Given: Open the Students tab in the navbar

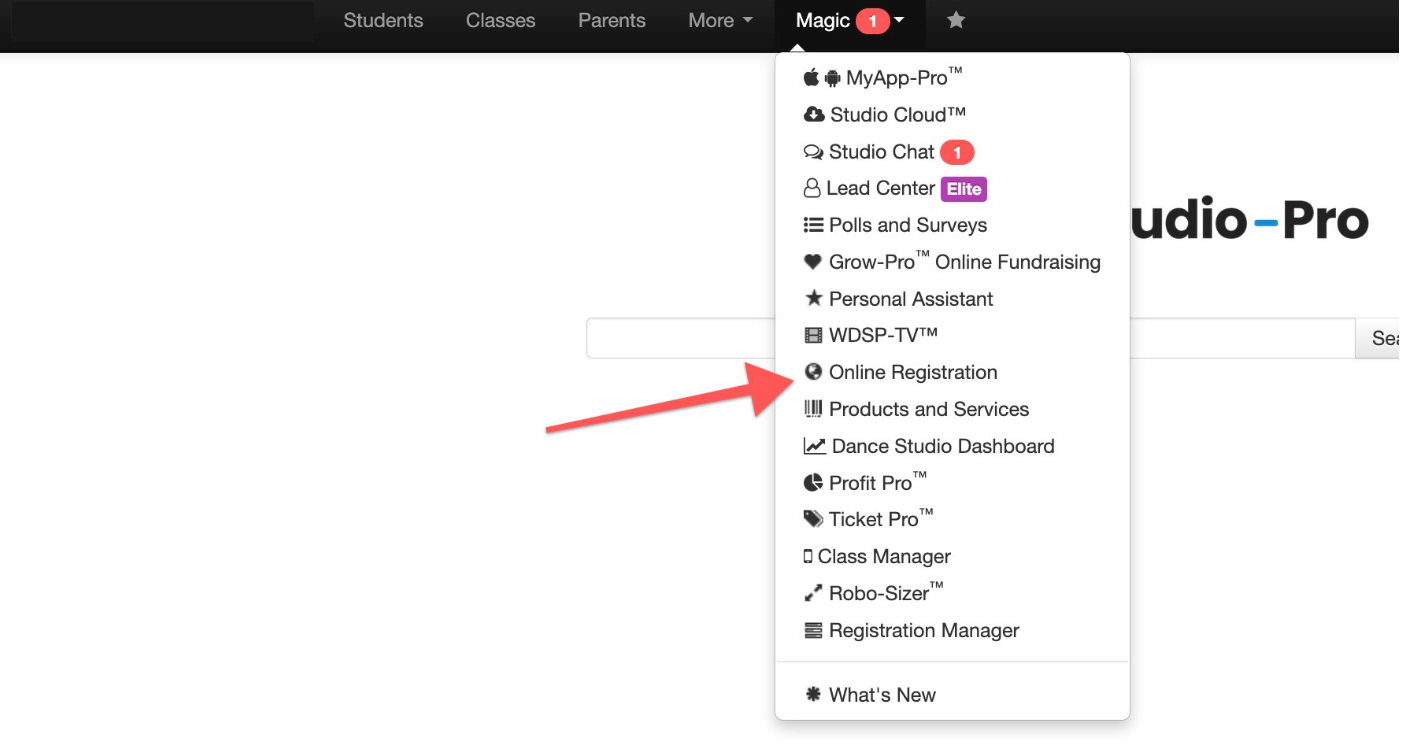Looking at the screenshot, I should [x=383, y=20].
